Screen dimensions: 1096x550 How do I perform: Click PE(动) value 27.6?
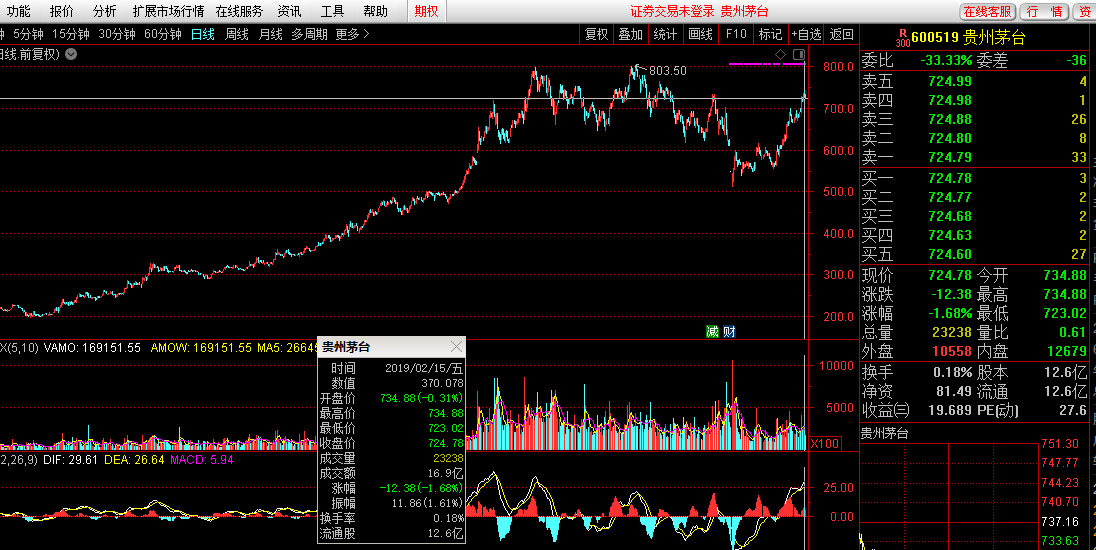[1072, 410]
